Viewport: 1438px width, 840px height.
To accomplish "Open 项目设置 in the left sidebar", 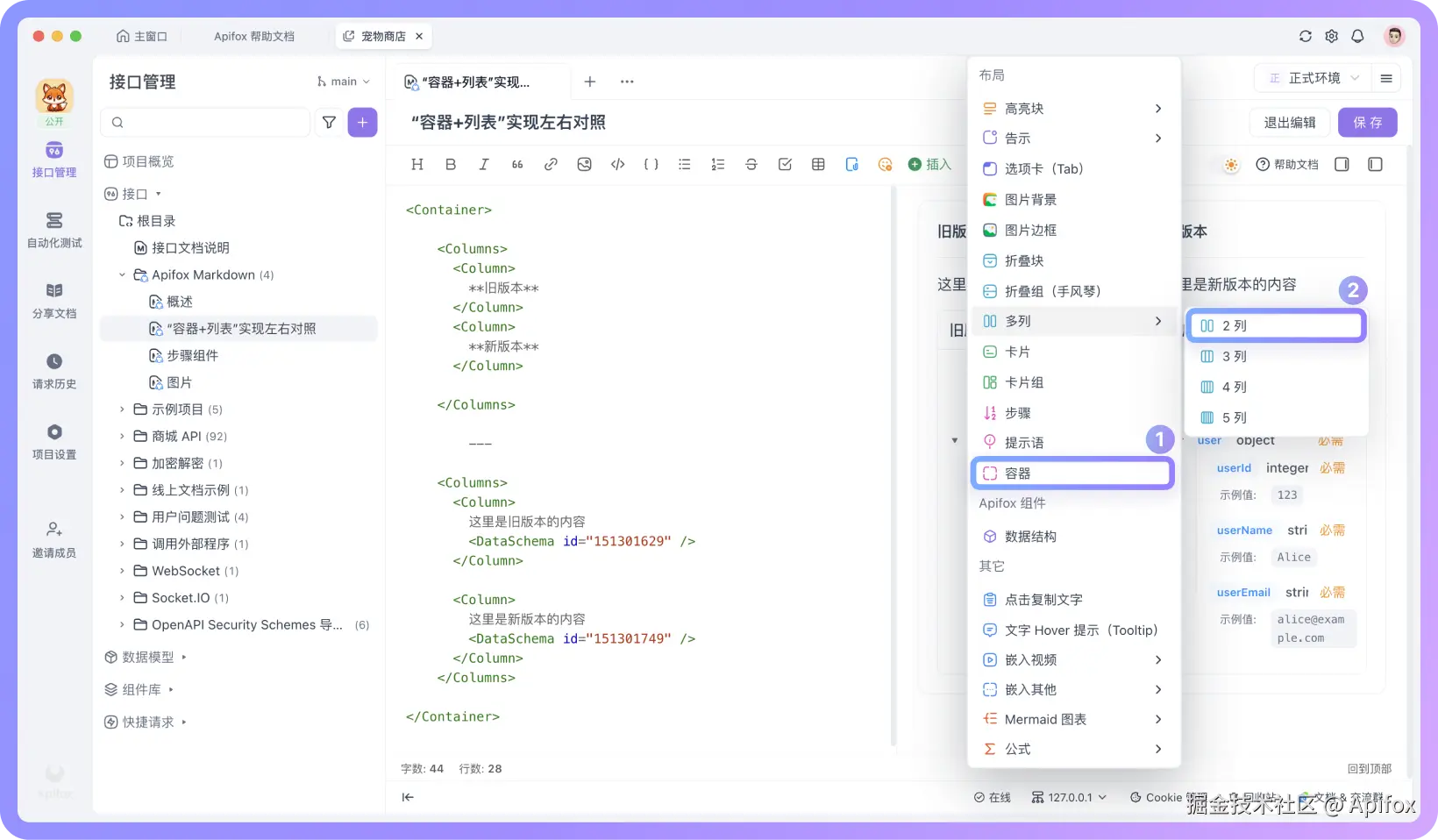I will pyautogui.click(x=54, y=442).
